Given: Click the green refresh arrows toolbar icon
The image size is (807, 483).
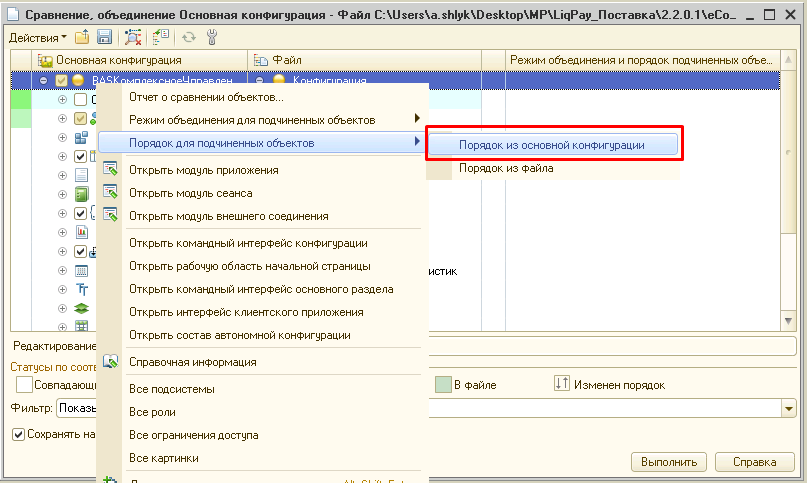Looking at the screenshot, I should [x=189, y=37].
